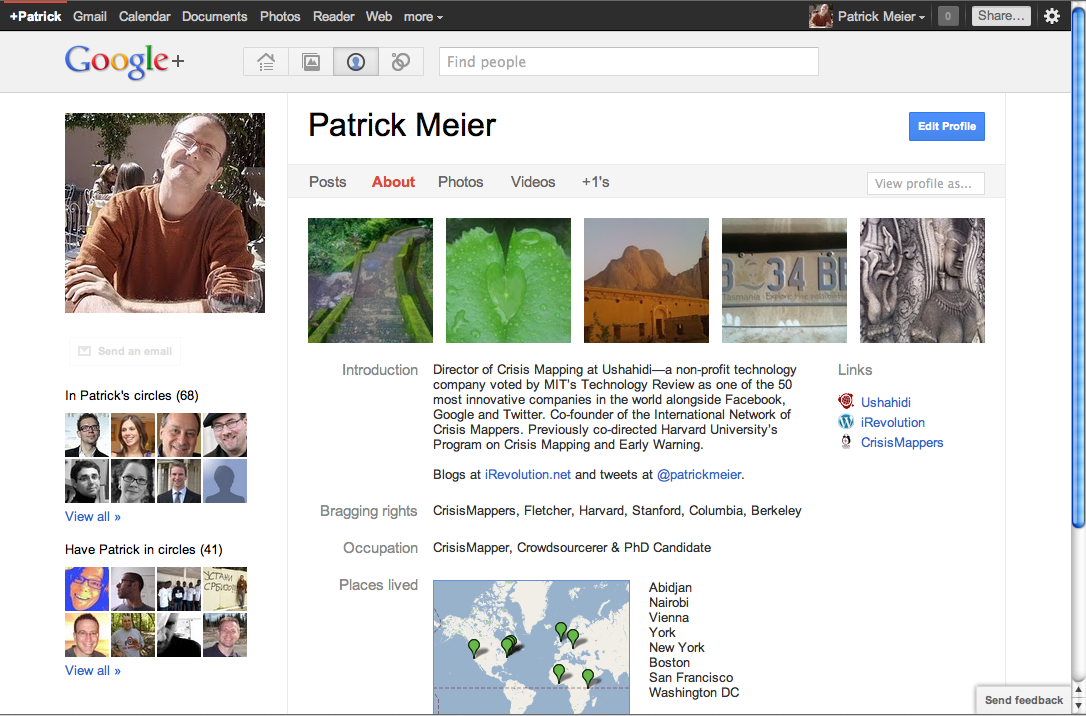This screenshot has width=1086, height=716.
Task: Switch to the Posts tab
Action: [327, 182]
